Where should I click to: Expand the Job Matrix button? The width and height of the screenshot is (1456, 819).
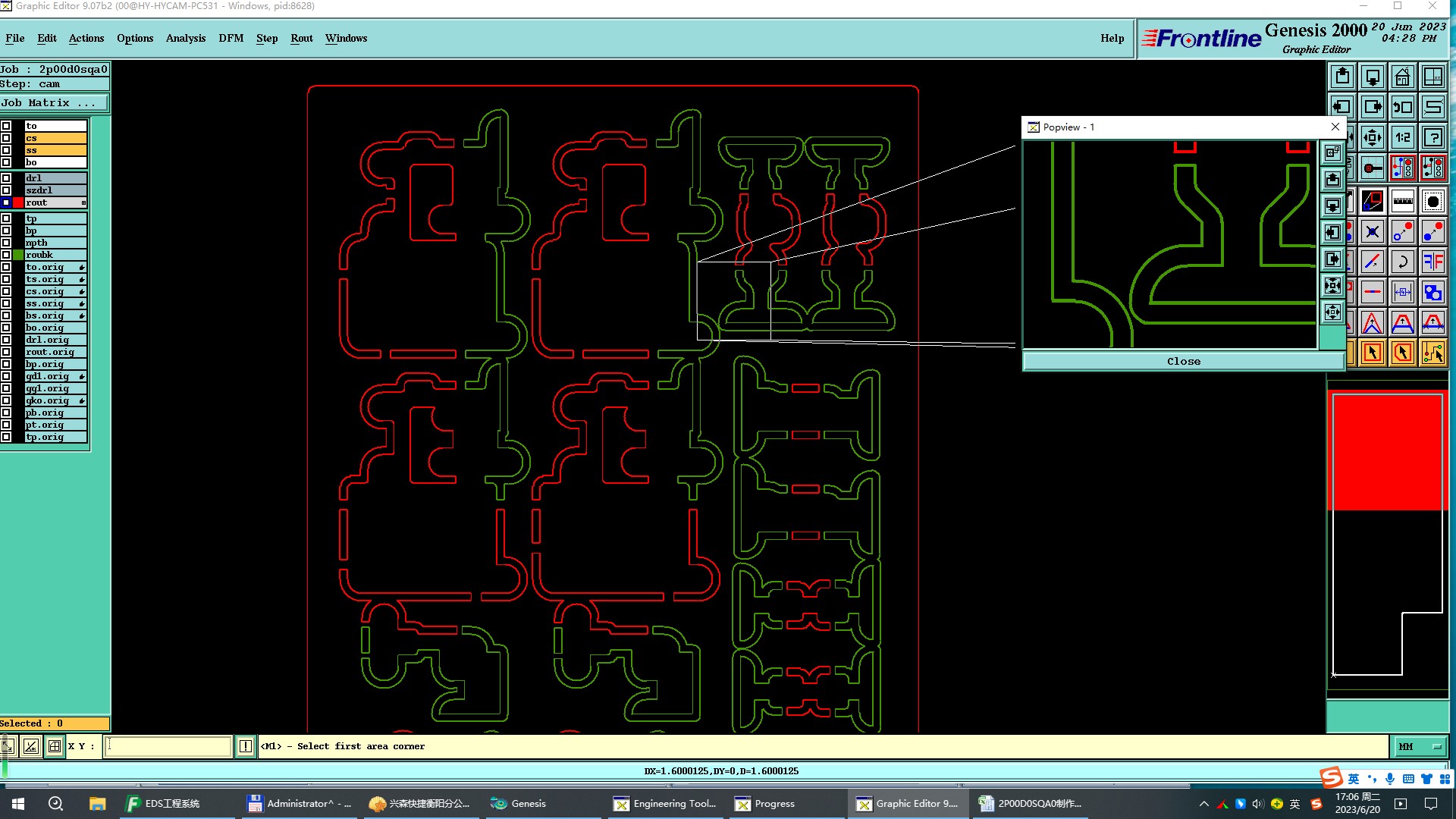pyautogui.click(x=54, y=103)
